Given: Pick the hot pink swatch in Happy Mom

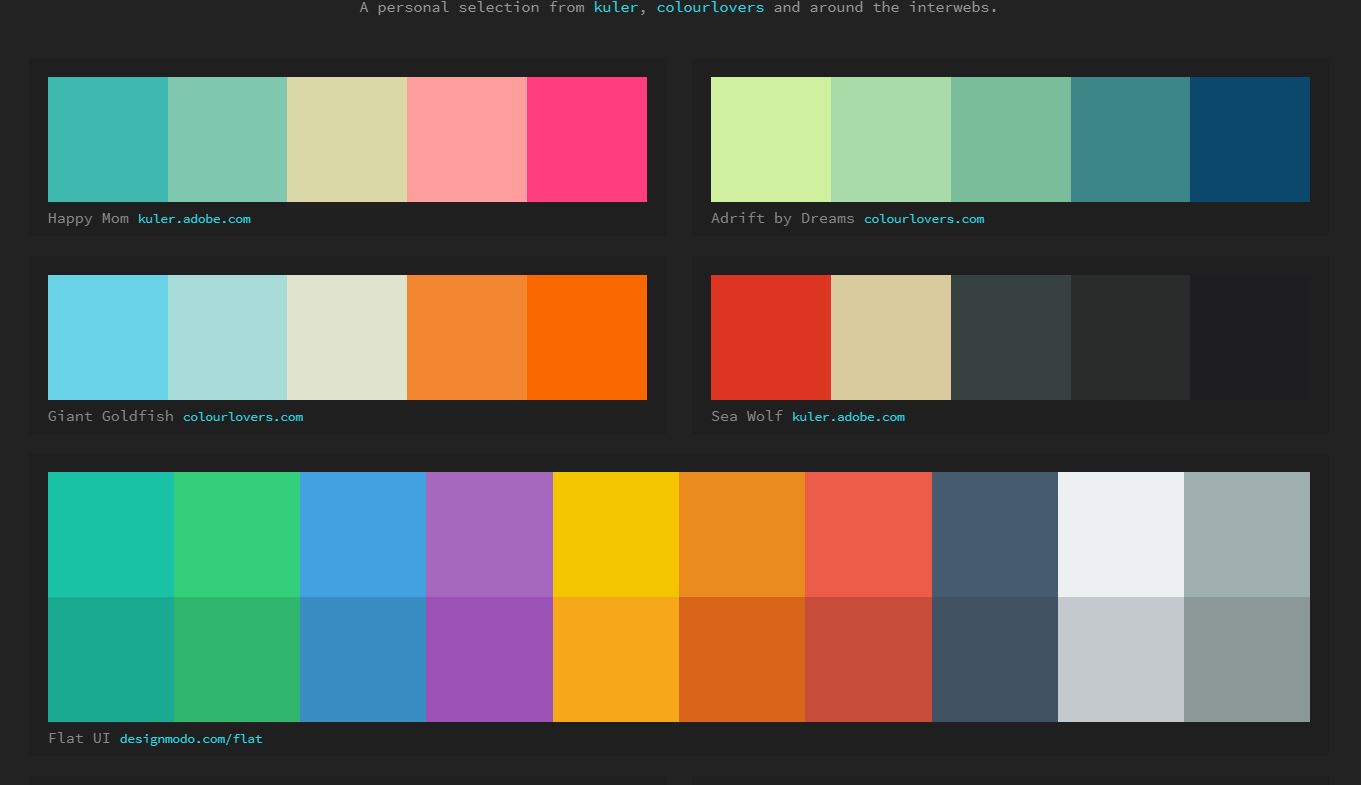Looking at the screenshot, I should pos(587,139).
